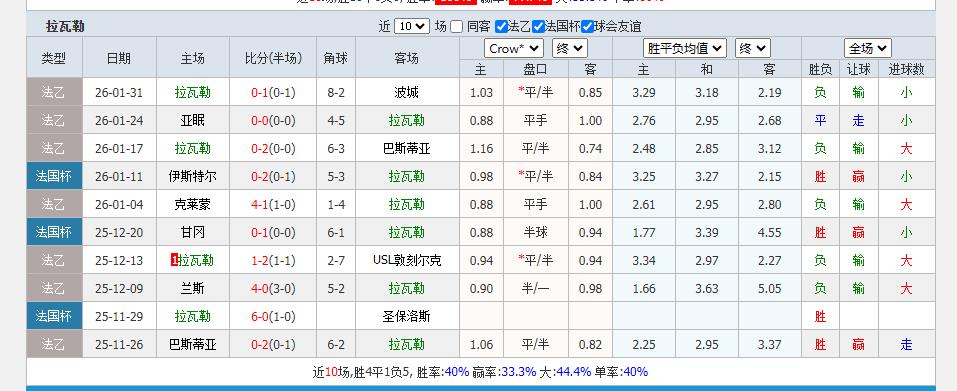Image resolution: width=957 pixels, height=391 pixels.
Task: Open away team 巴斯蒂亚 in the 26-01-17 row
Action: (x=406, y=149)
